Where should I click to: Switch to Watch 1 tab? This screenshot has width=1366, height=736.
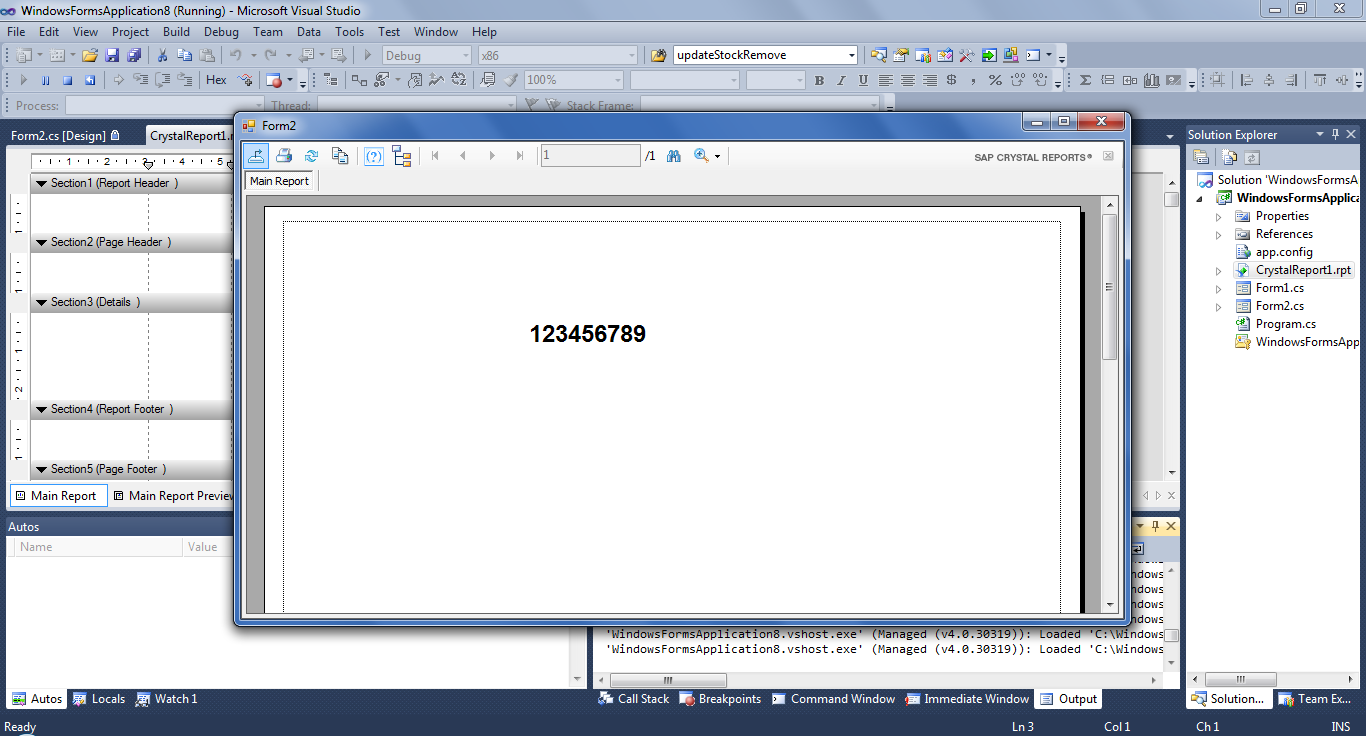coord(167,699)
